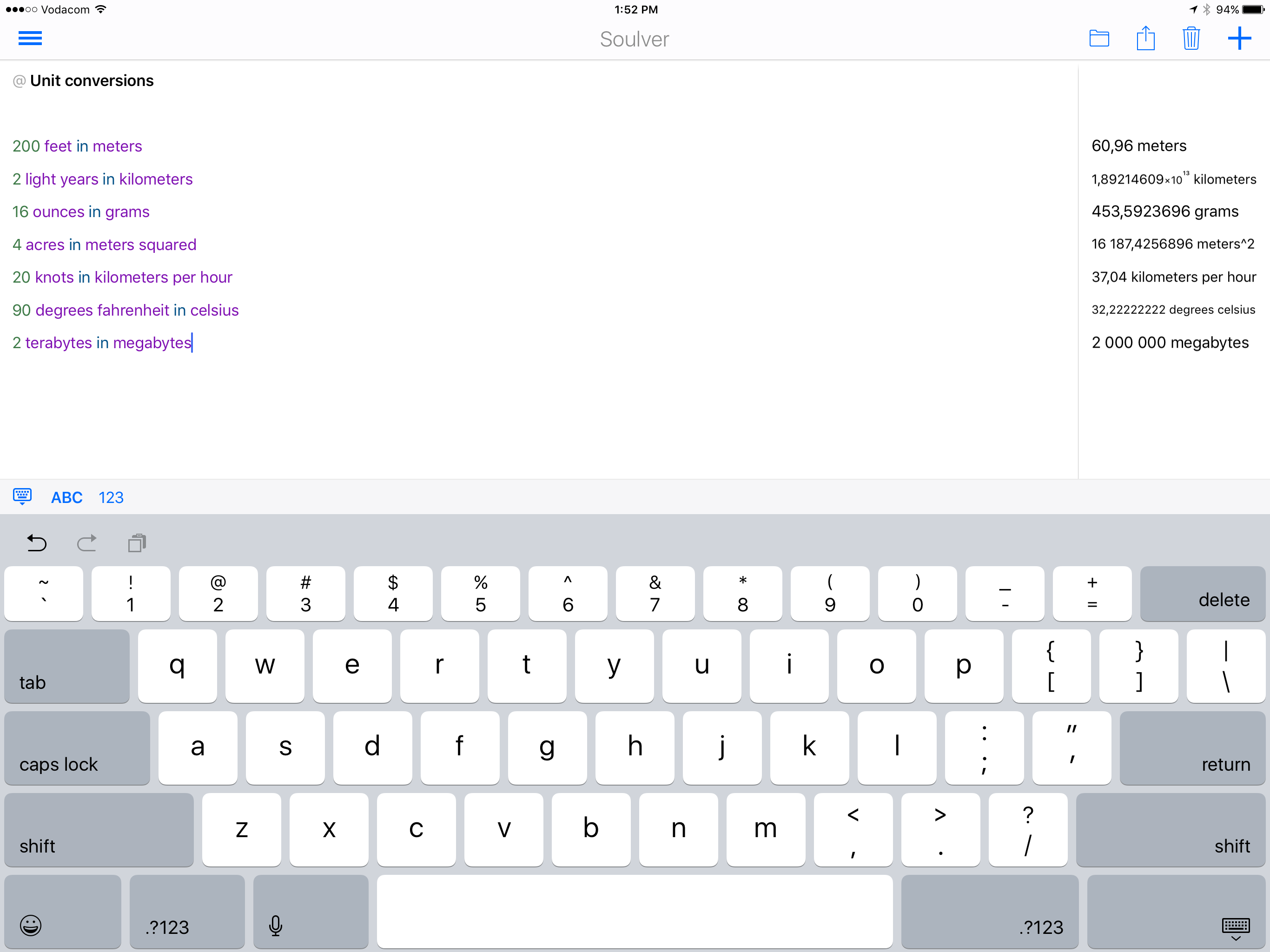Place cursor in '90 degrees fahrenheit' line
Screen dimensions: 1270x952
(126, 310)
